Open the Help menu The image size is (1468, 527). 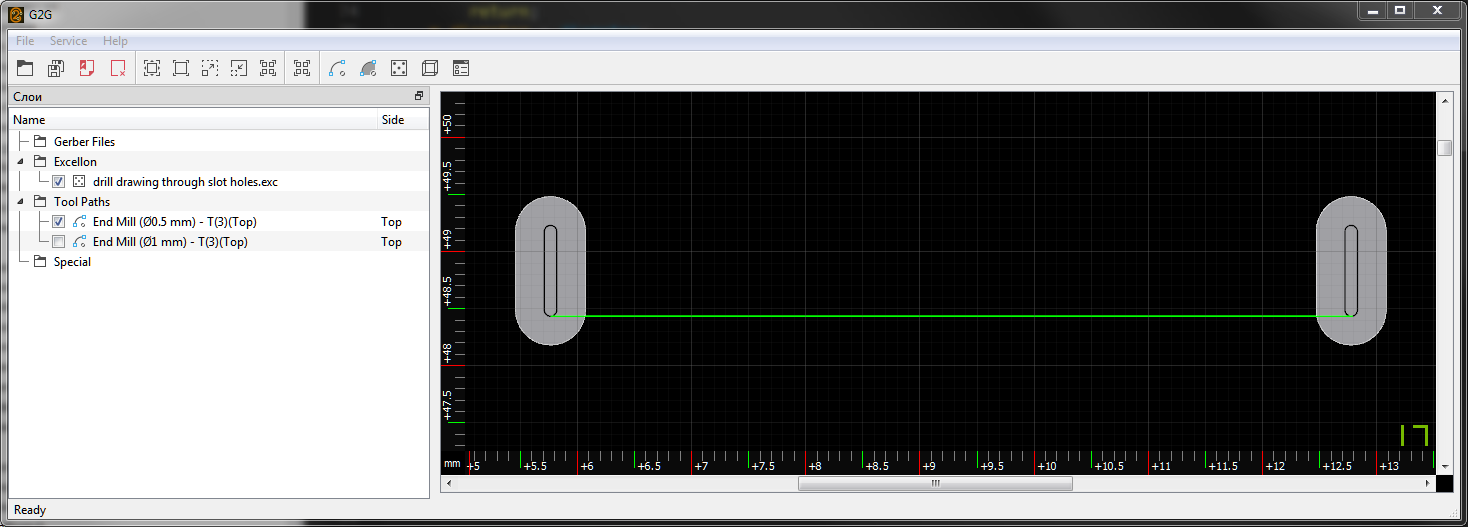pyautogui.click(x=115, y=41)
